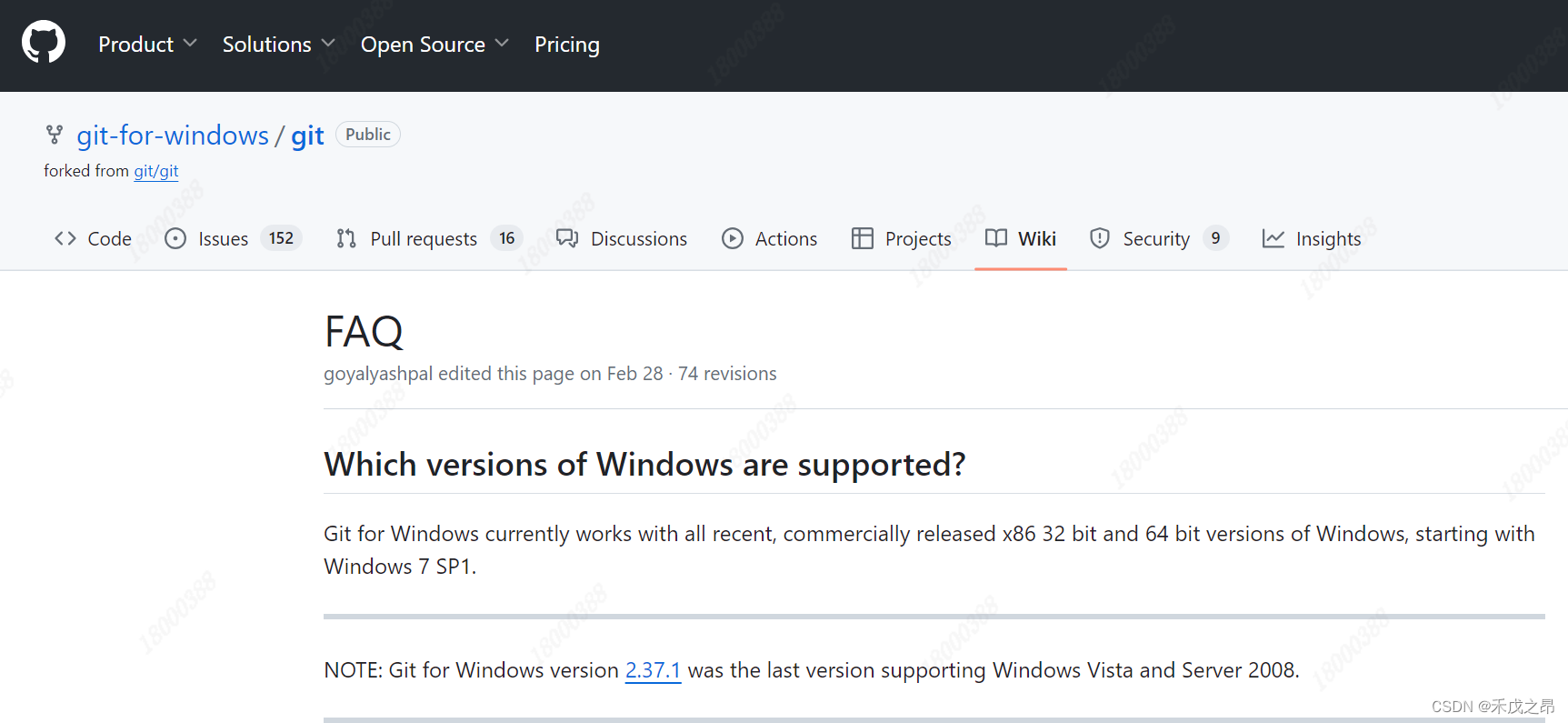The height and width of the screenshot is (723, 1568).
Task: Go to the Pricing page
Action: (567, 45)
